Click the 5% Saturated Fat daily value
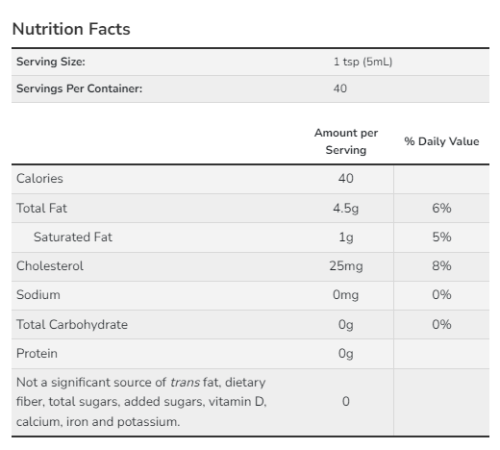This screenshot has width=500, height=450. pyautogui.click(x=442, y=237)
